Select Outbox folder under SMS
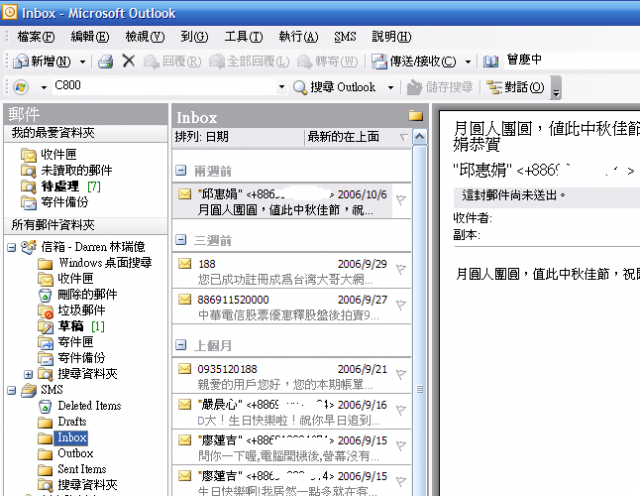Viewport: 640px width, 496px height. [66, 453]
